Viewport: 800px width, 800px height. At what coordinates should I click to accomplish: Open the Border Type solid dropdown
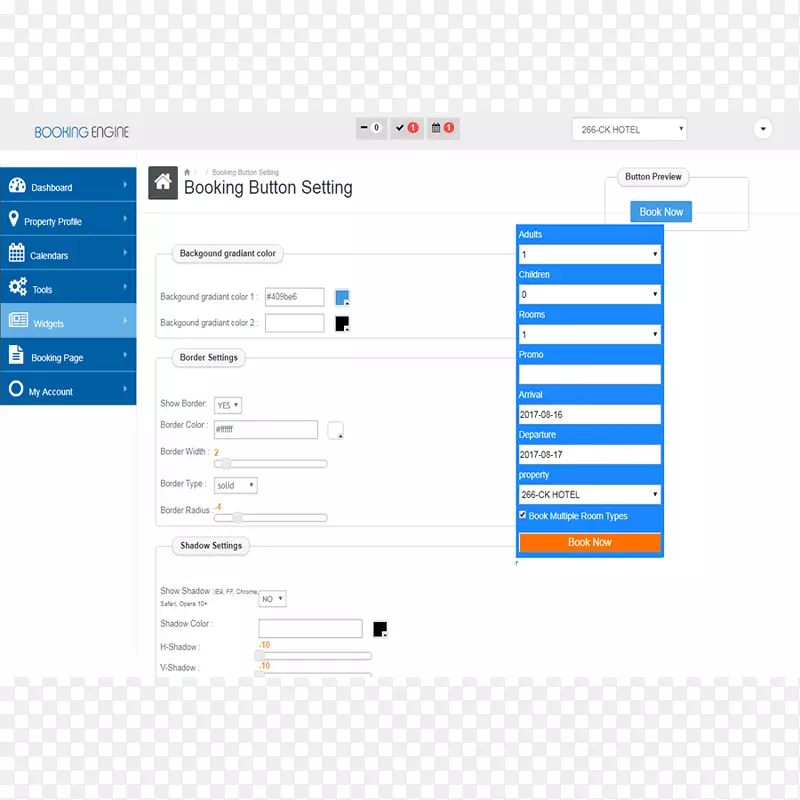coord(236,485)
